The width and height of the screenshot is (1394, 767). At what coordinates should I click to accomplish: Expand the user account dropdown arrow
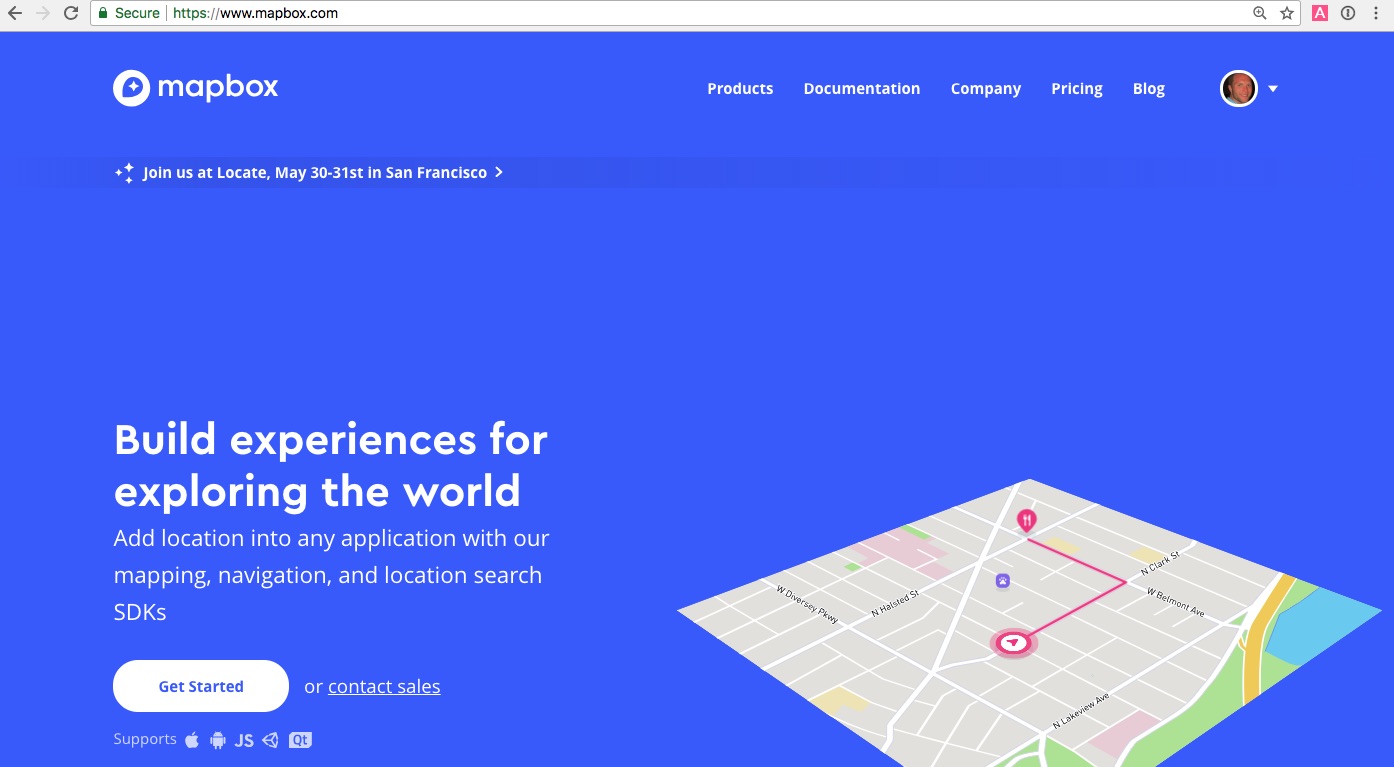(x=1273, y=89)
